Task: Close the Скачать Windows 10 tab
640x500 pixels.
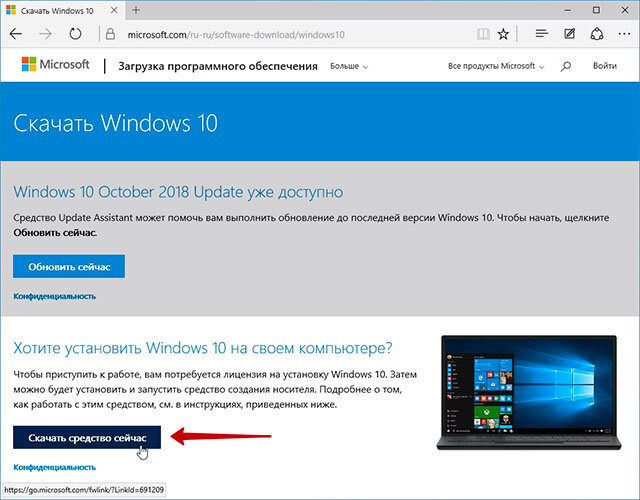Action: (x=114, y=10)
